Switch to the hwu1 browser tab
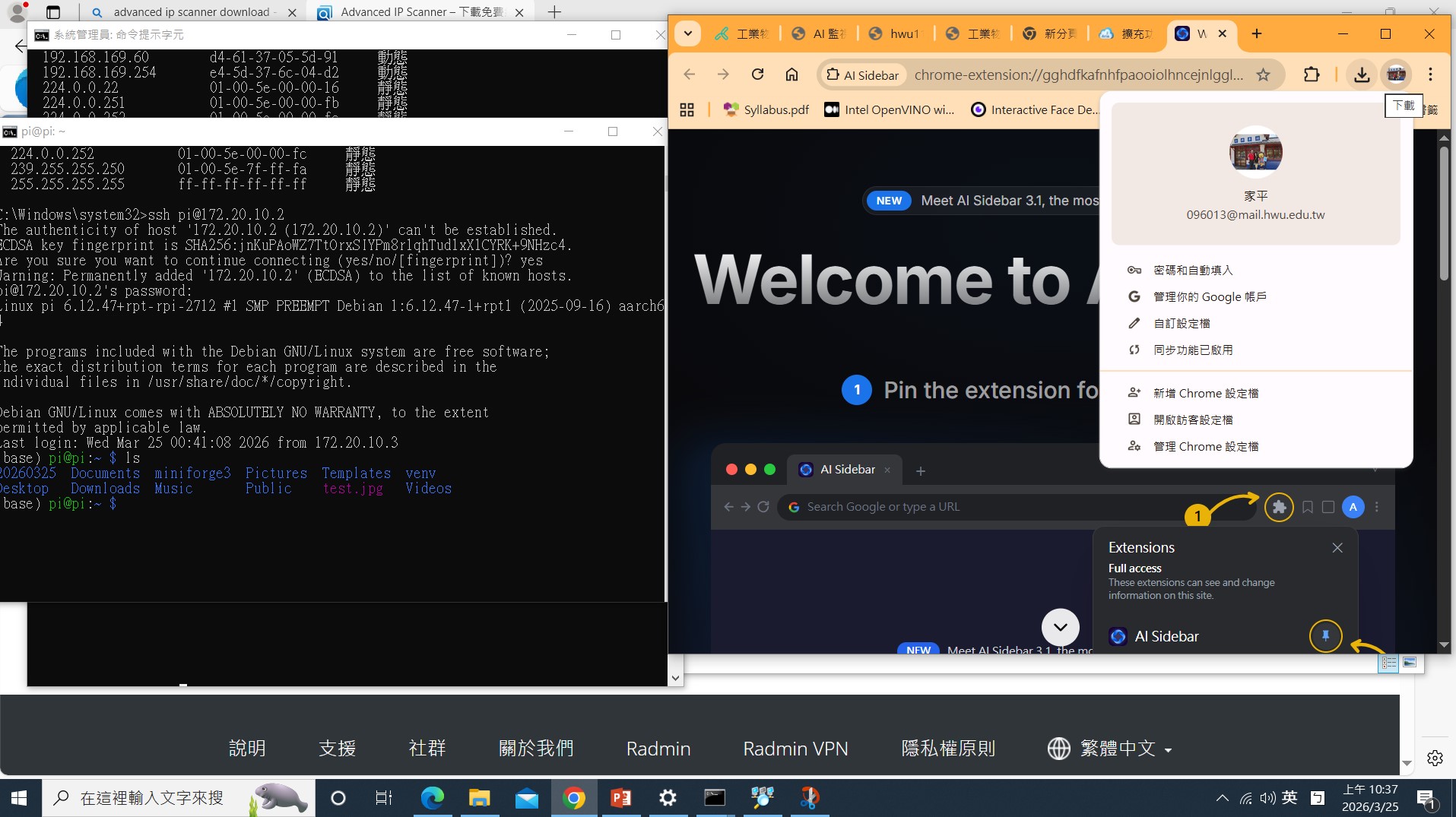The image size is (1456, 817). coord(896,33)
